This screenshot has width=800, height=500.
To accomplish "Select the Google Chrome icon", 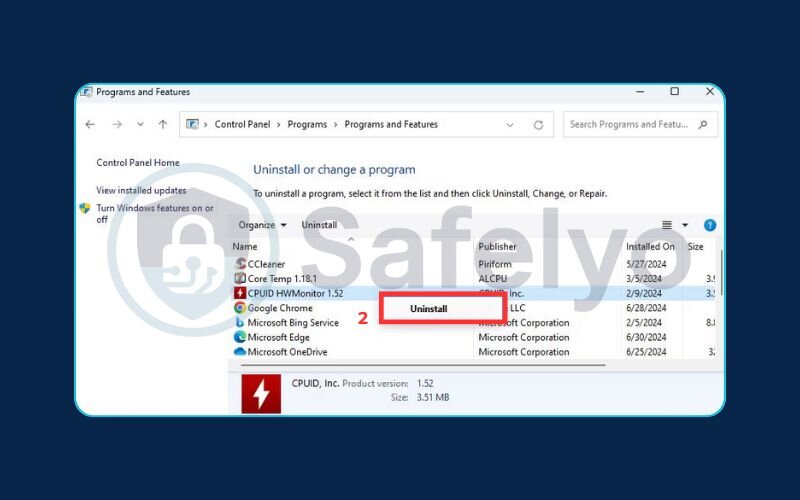I will (x=240, y=308).
